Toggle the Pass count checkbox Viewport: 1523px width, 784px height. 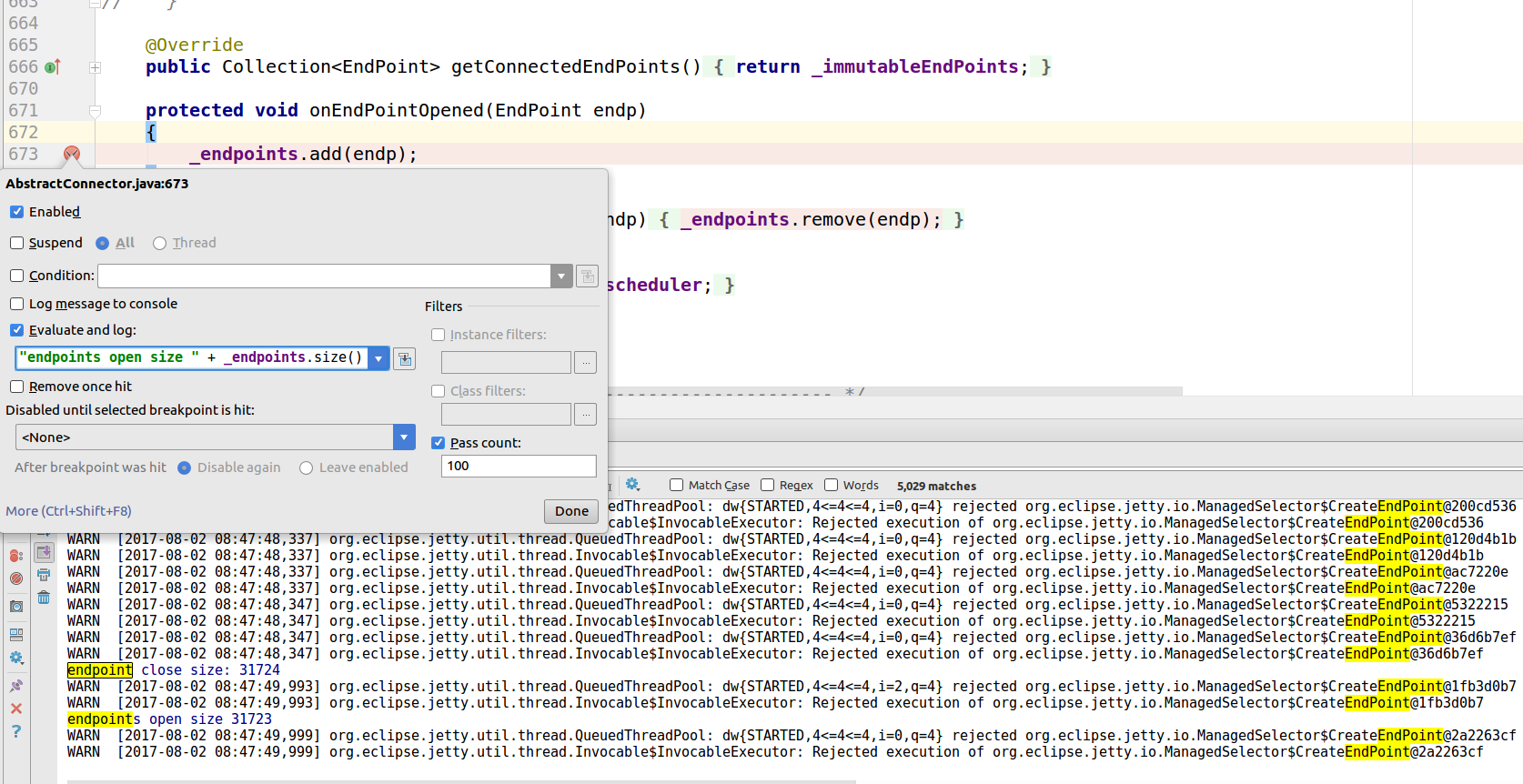tap(439, 443)
